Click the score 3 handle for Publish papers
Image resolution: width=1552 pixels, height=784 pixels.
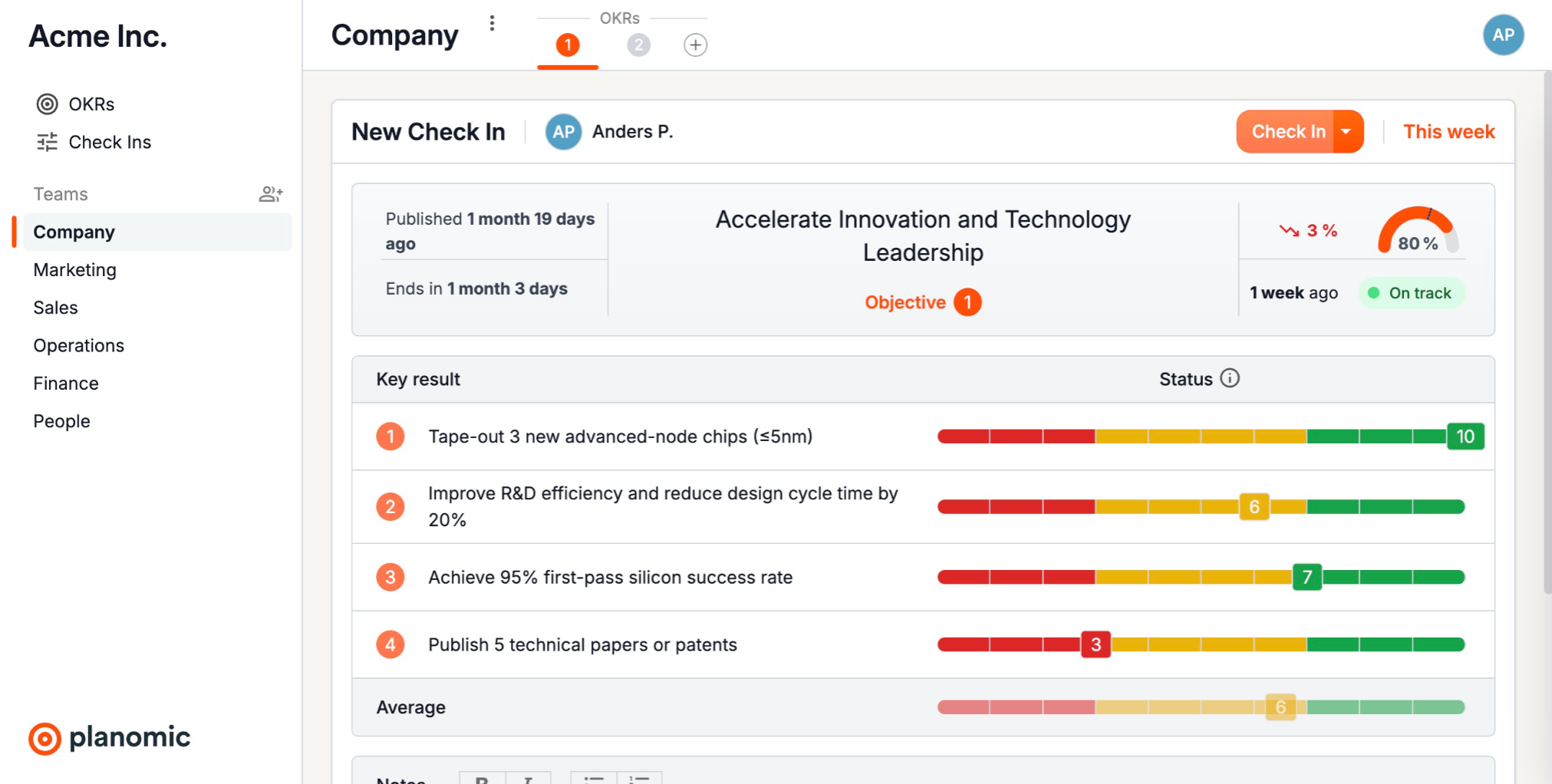click(1096, 644)
